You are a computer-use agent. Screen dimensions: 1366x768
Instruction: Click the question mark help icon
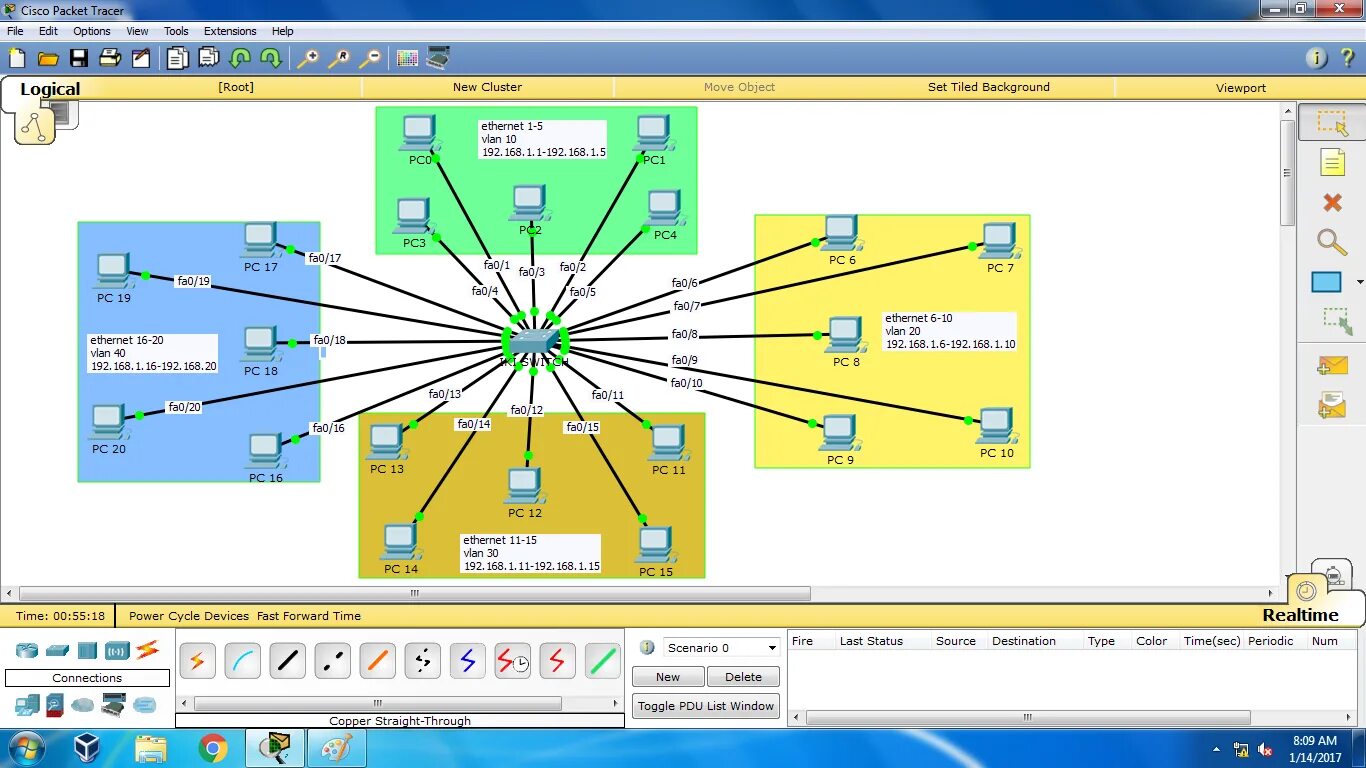pos(1347,58)
